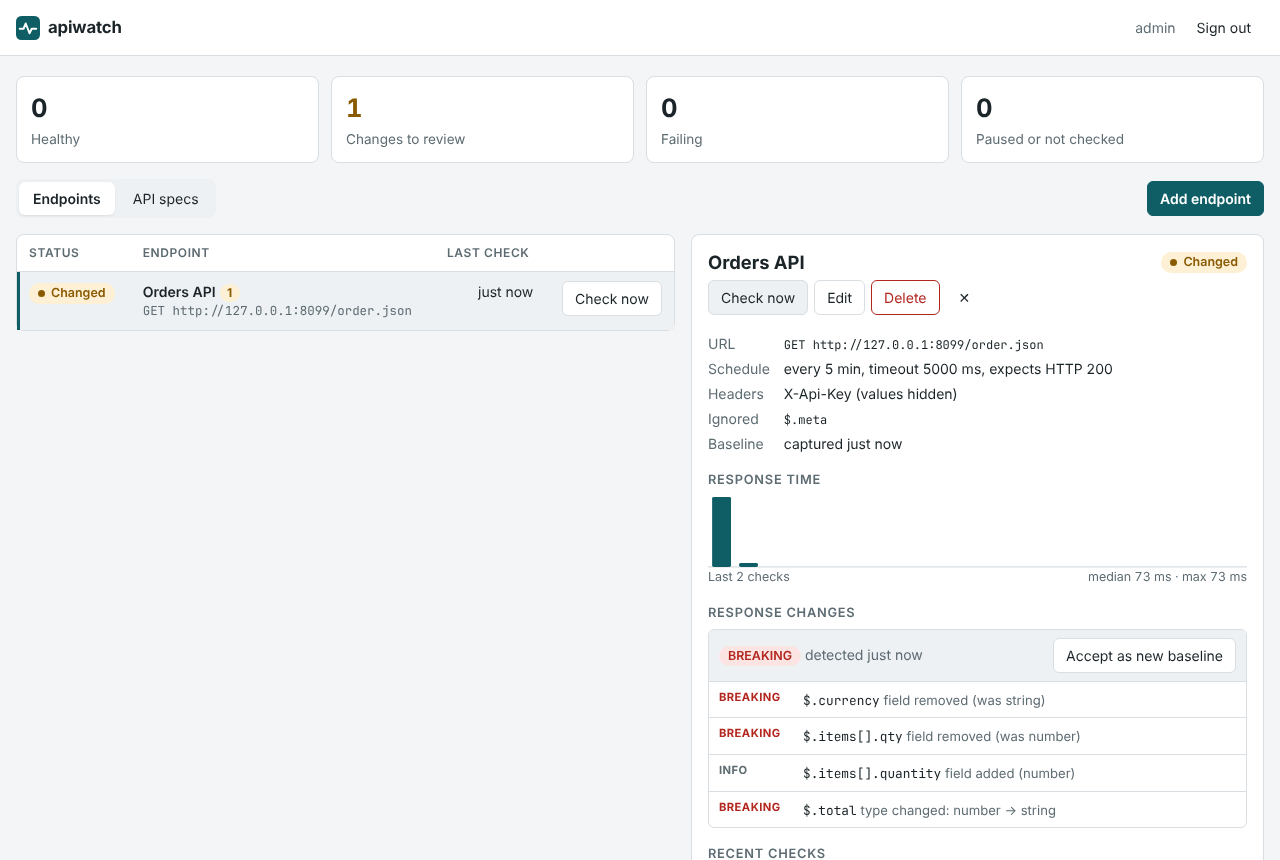Viewport: 1280px width, 860px height.
Task: Click the just now last check cell
Action: 505,292
